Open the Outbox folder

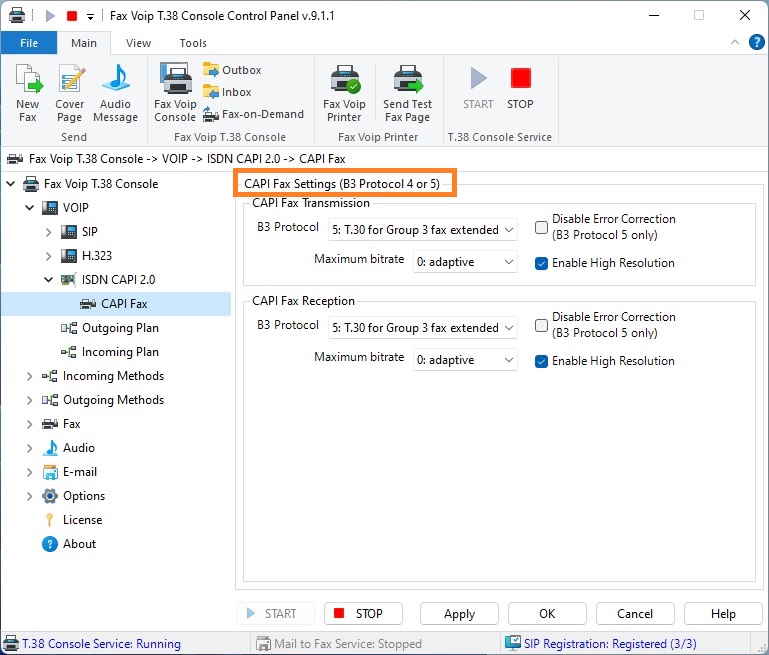coord(232,70)
